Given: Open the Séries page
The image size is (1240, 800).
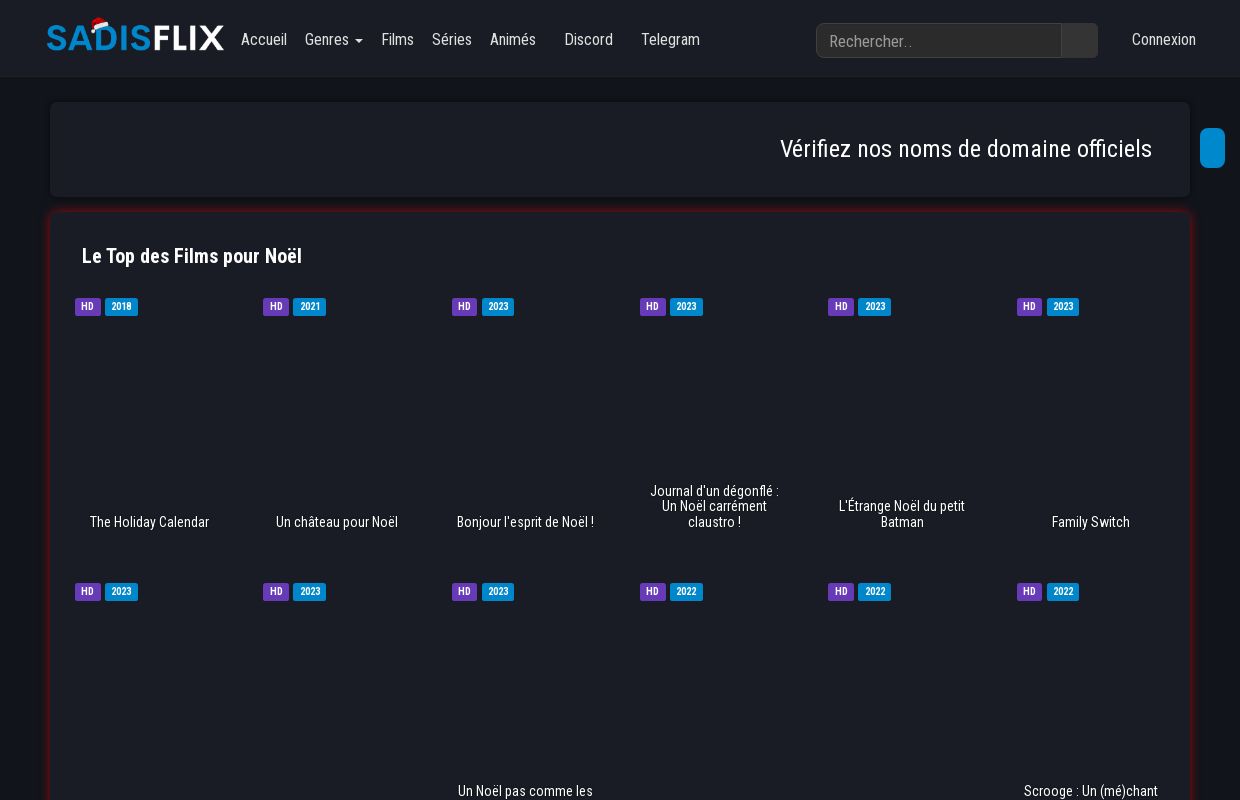Looking at the screenshot, I should click(452, 40).
